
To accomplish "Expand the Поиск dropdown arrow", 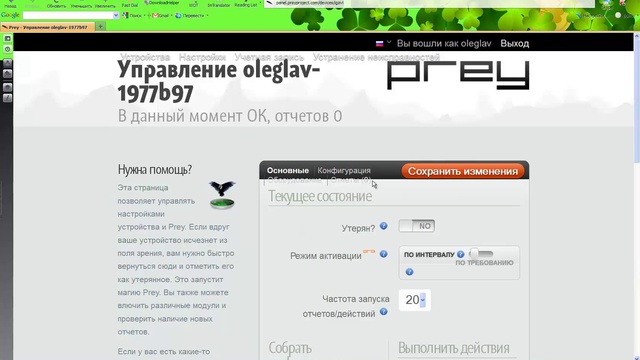I will click(144, 16).
